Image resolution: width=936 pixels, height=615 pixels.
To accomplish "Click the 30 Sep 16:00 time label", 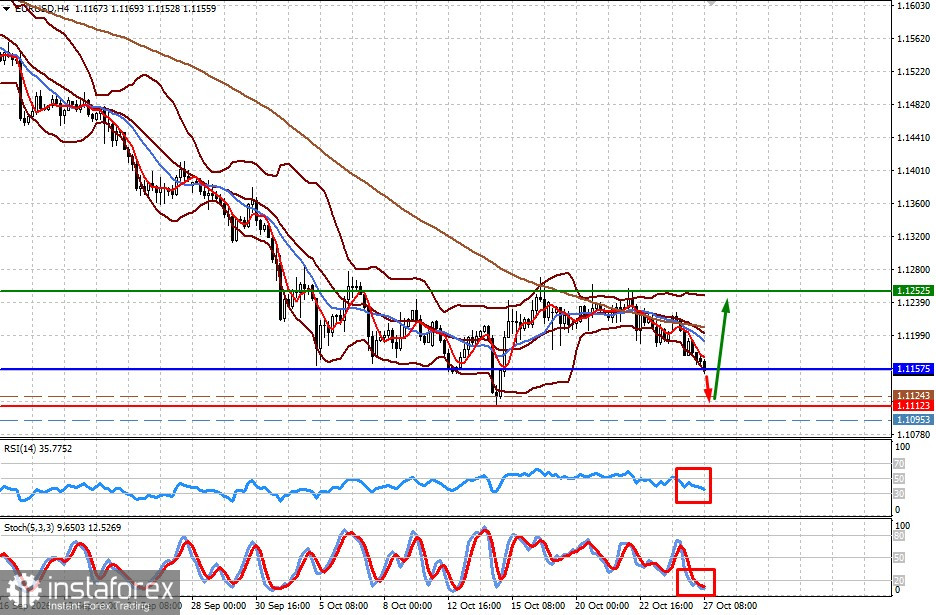I will 283,605.
